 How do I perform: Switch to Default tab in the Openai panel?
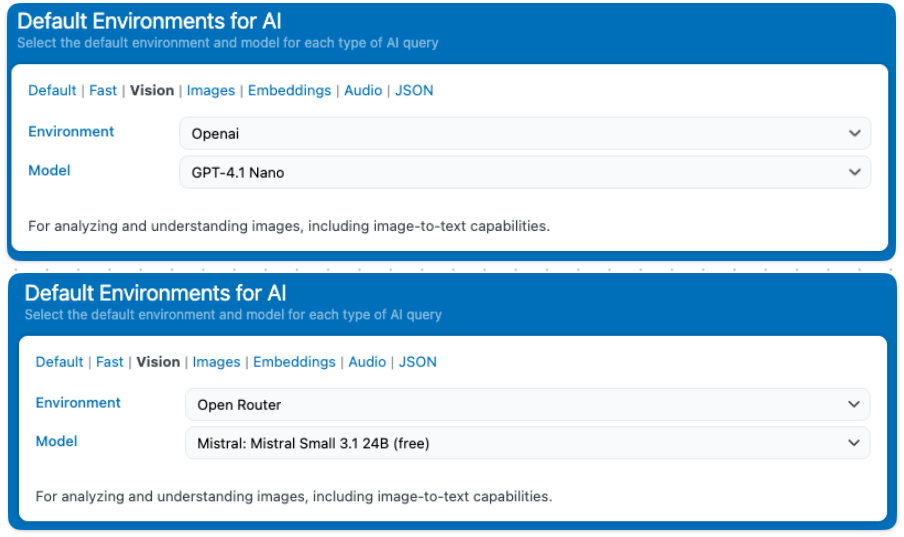tap(52, 90)
